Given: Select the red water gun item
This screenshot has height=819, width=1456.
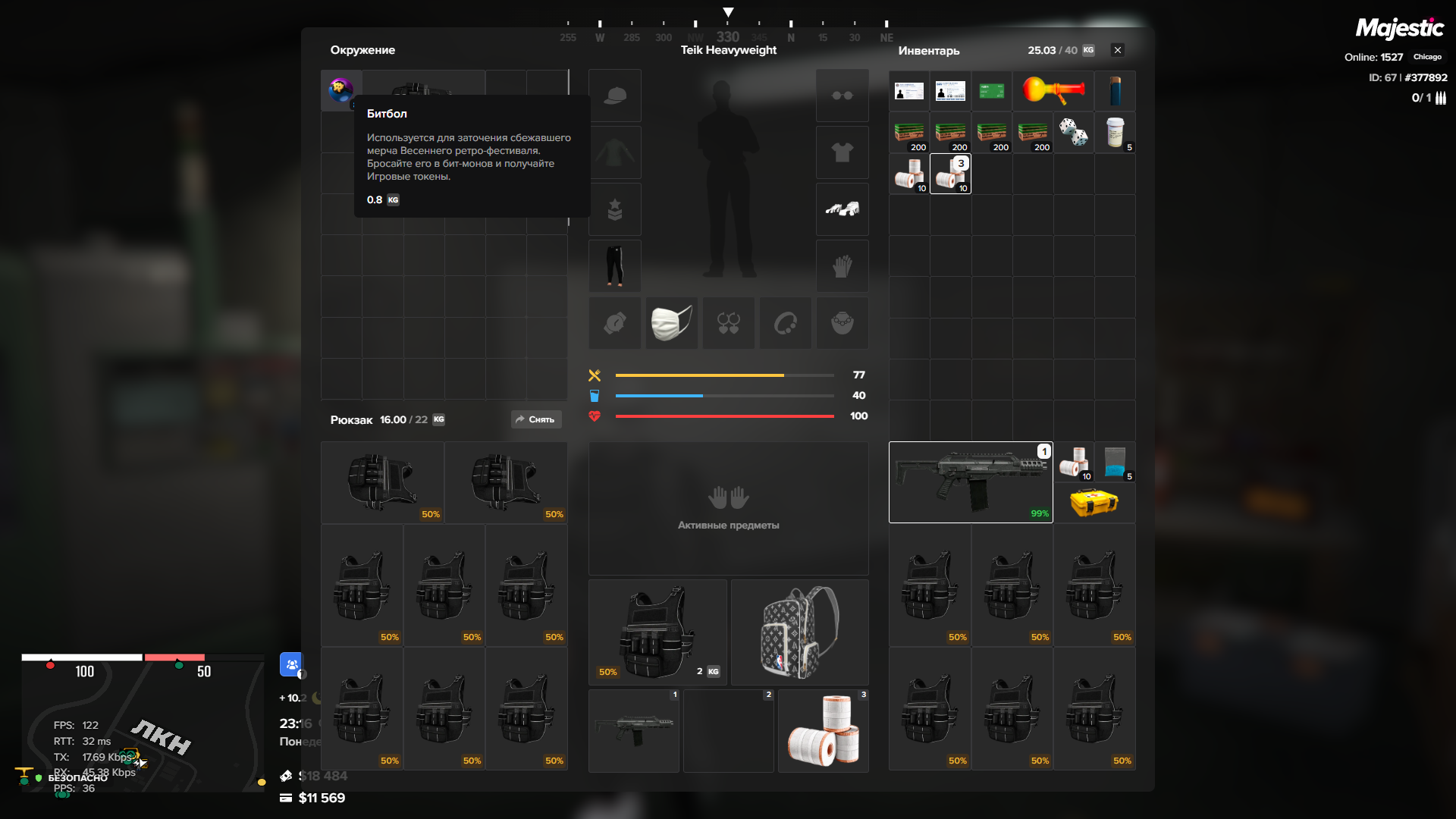Looking at the screenshot, I should coord(1053,91).
